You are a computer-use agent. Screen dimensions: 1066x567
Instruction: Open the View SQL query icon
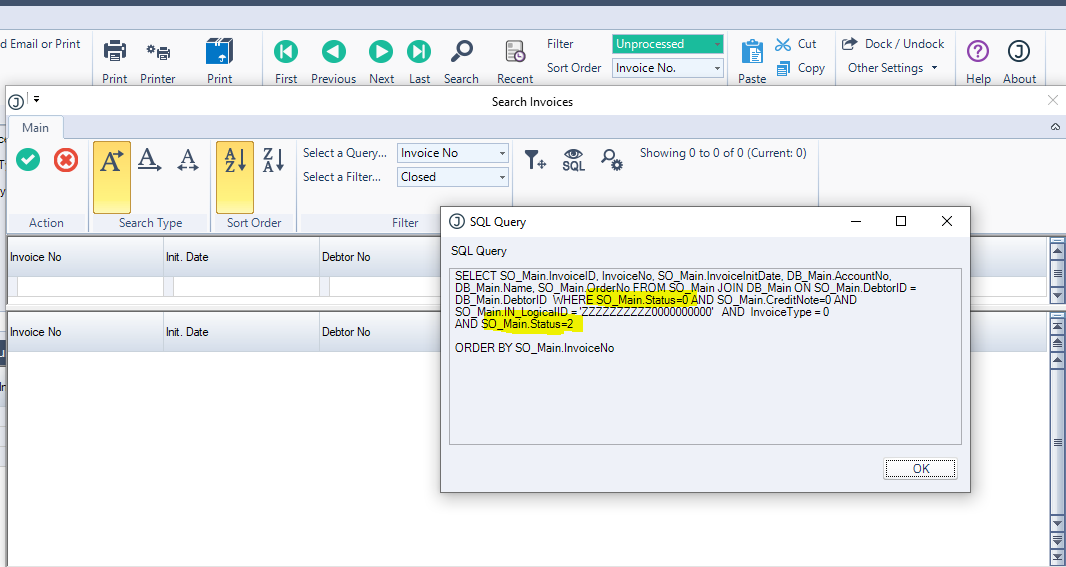(x=573, y=160)
